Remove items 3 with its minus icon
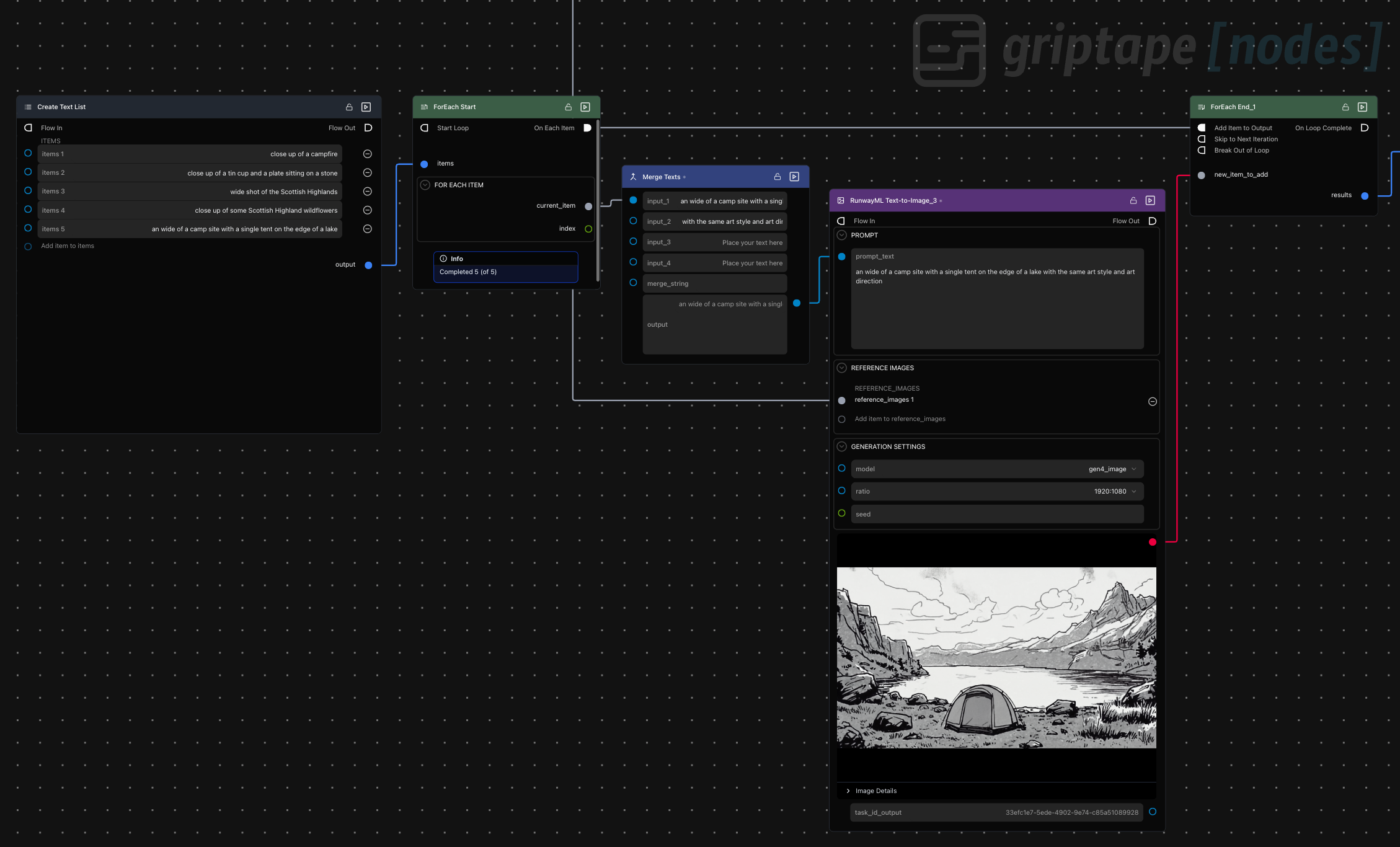Viewport: 1400px width, 847px height. [x=367, y=191]
